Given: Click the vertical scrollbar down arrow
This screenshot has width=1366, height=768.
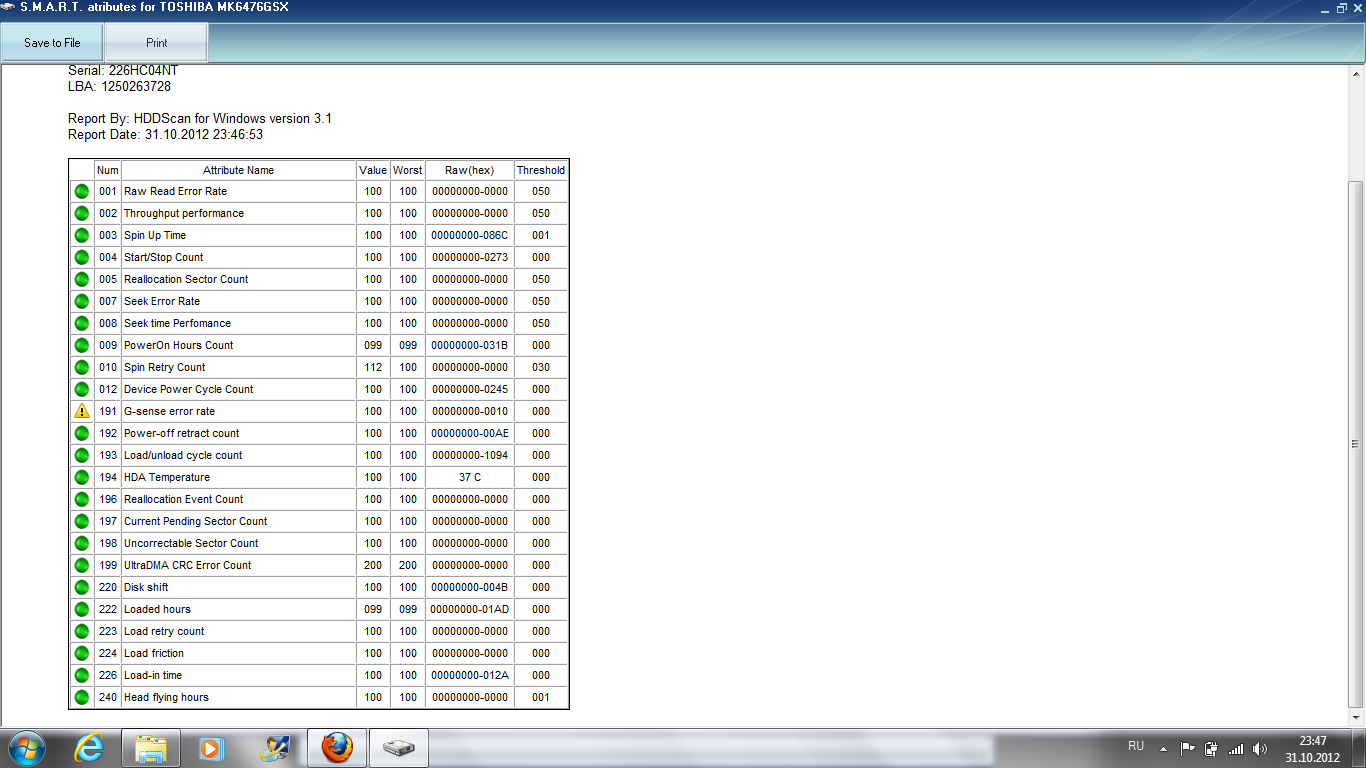Looking at the screenshot, I should pyautogui.click(x=1356, y=717).
